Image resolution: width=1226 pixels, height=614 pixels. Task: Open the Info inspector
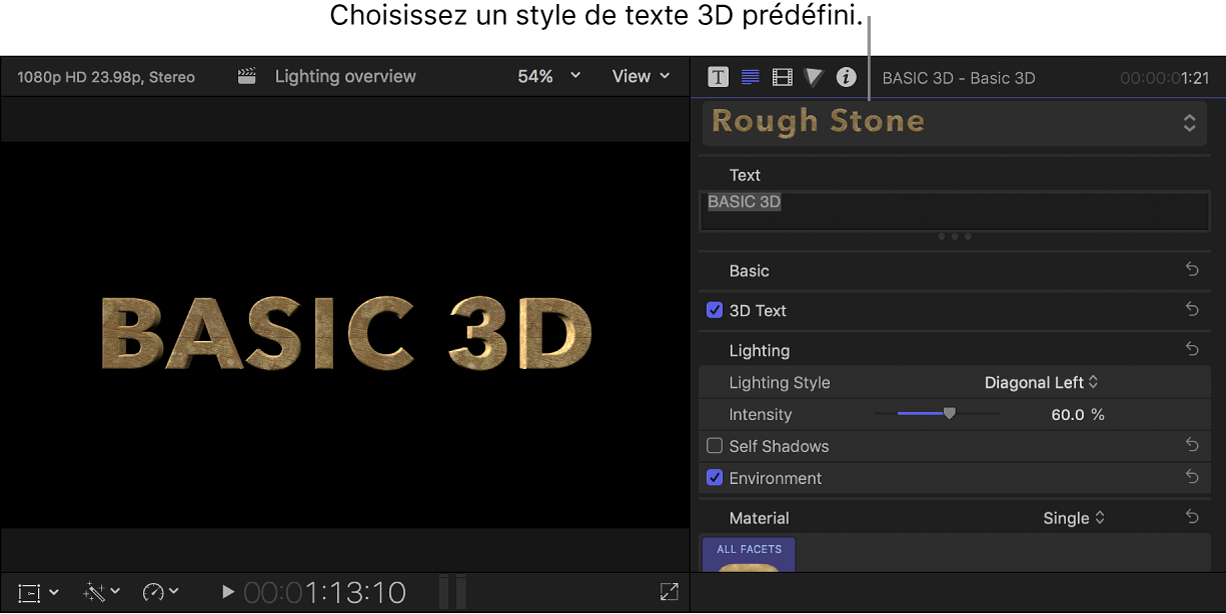845,76
